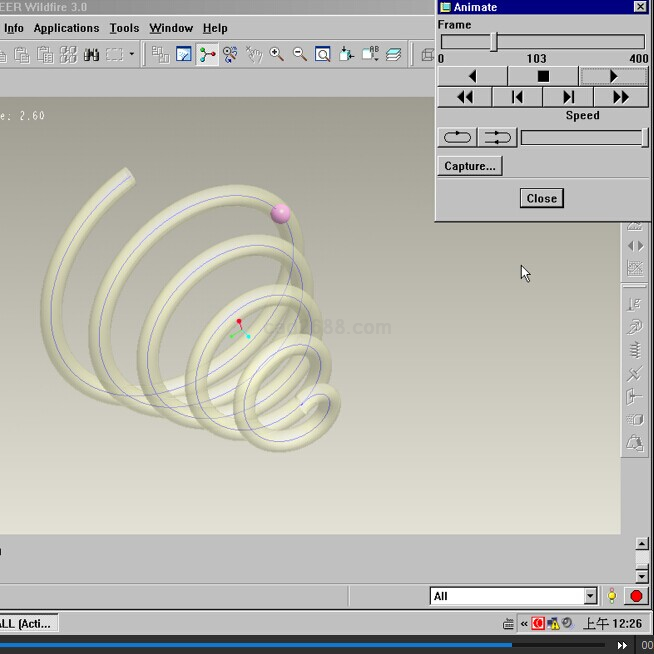Click the refit view toolbar icon
The width and height of the screenshot is (654, 654).
323,55
